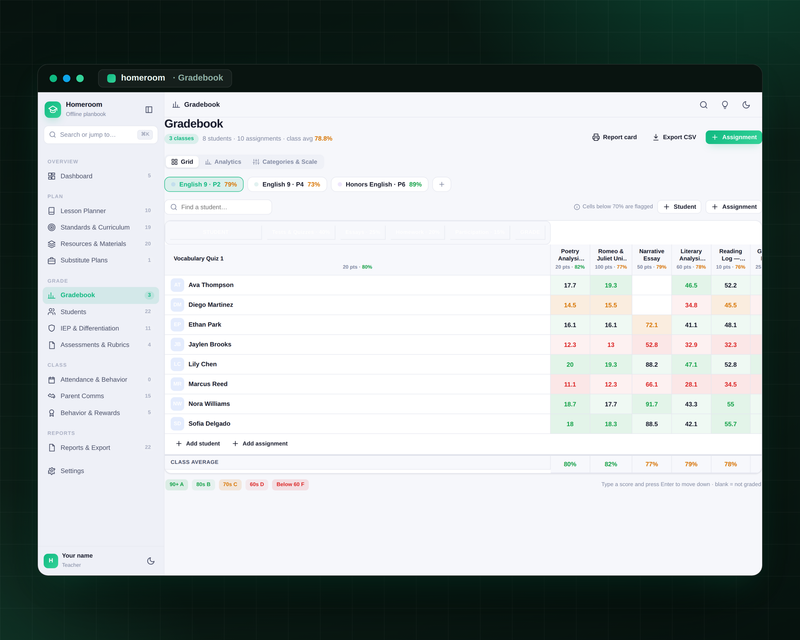Toggle dark mode moon icon in top bar

tap(746, 105)
